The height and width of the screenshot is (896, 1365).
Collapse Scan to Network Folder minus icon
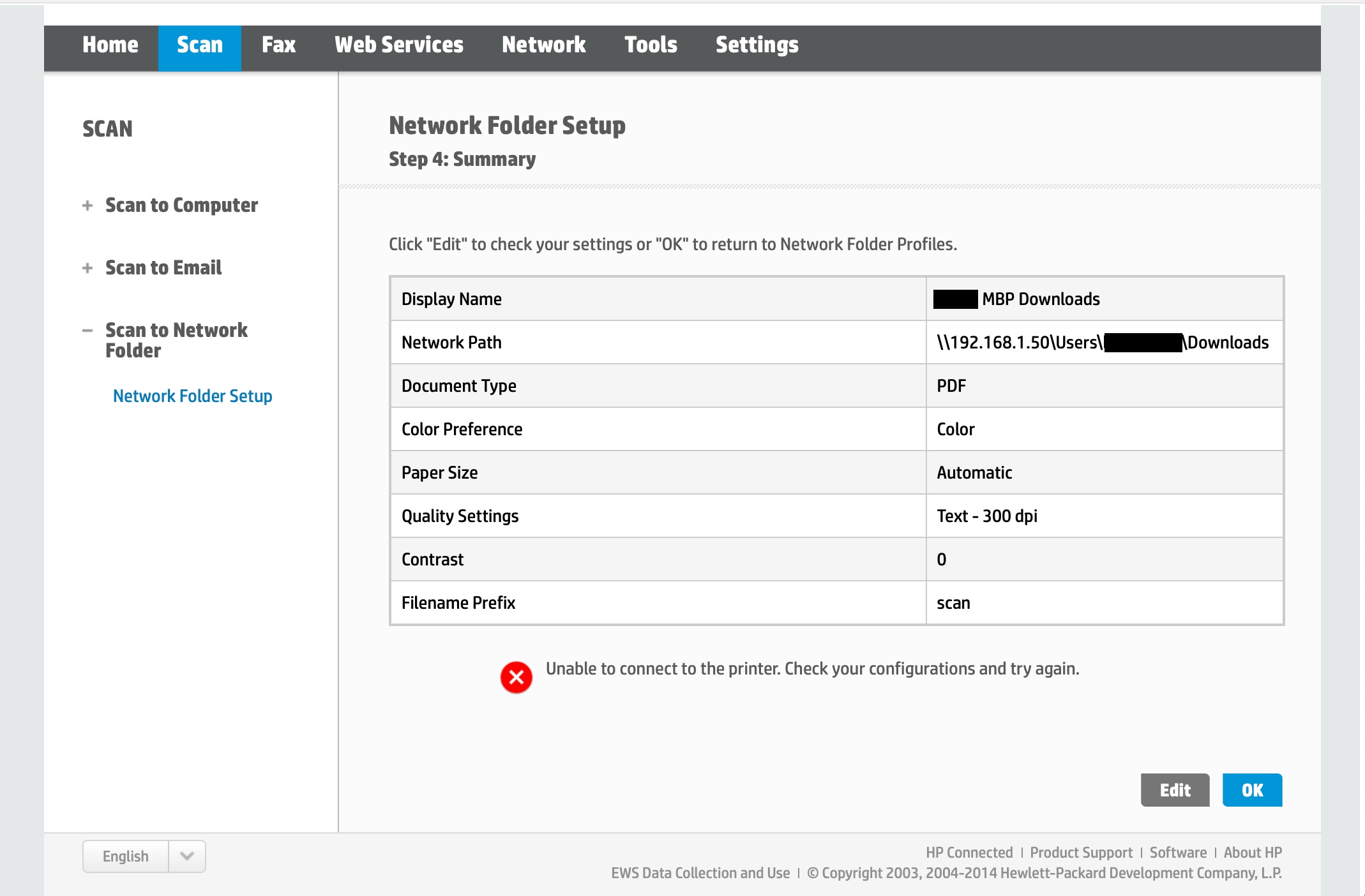(x=87, y=331)
